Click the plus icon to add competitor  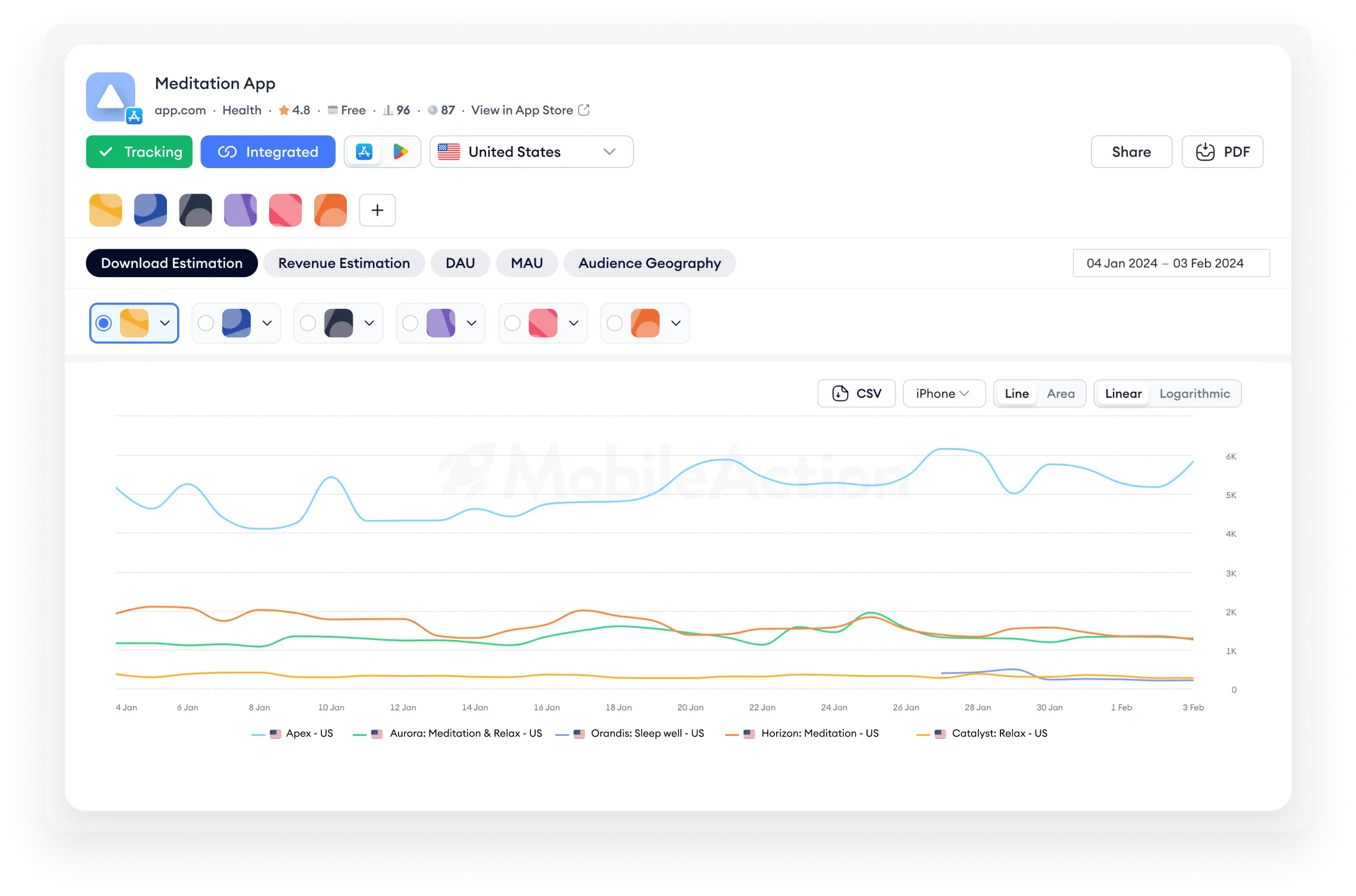point(377,210)
